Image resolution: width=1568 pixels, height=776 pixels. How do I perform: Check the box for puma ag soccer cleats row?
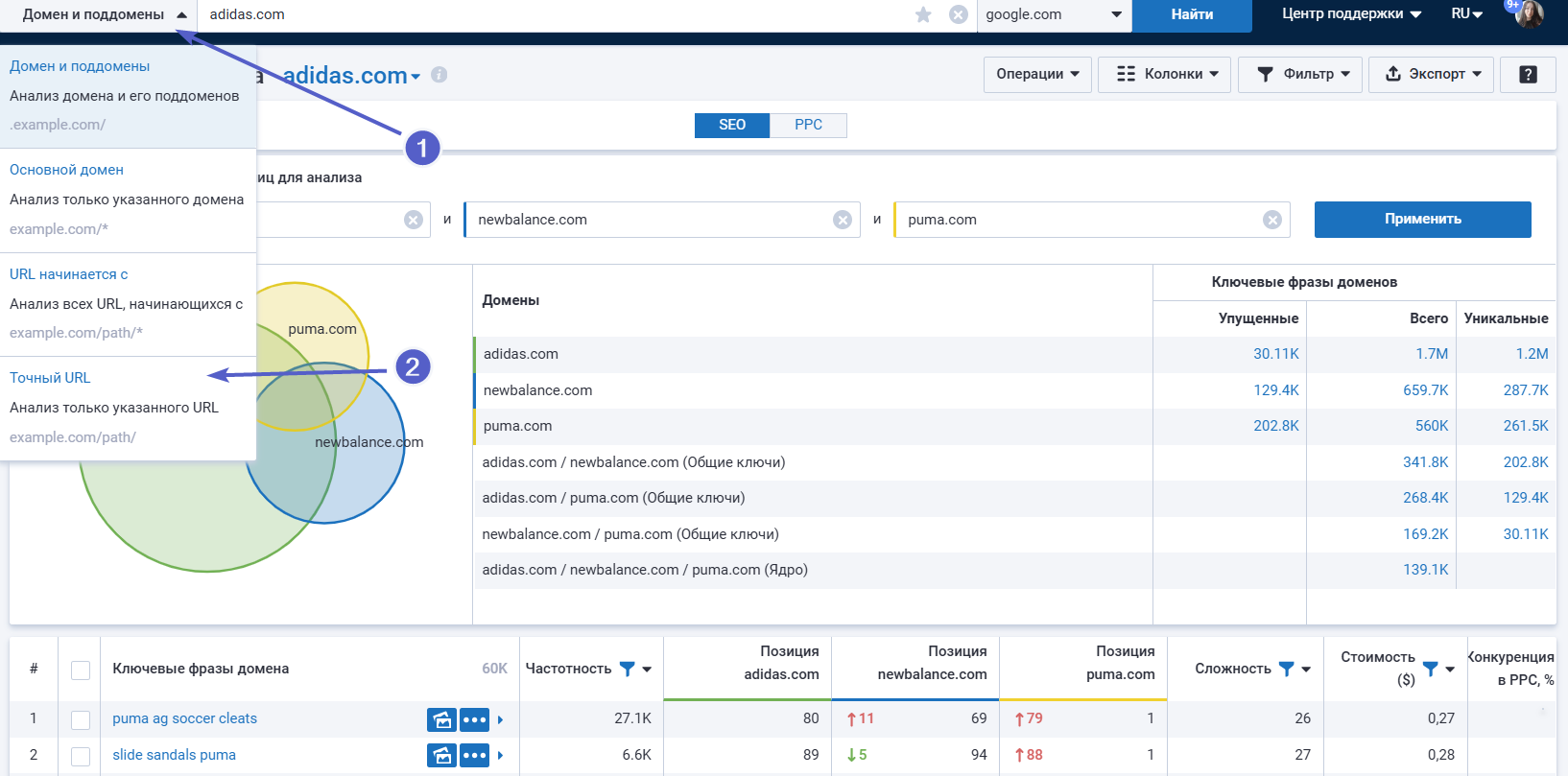click(81, 719)
